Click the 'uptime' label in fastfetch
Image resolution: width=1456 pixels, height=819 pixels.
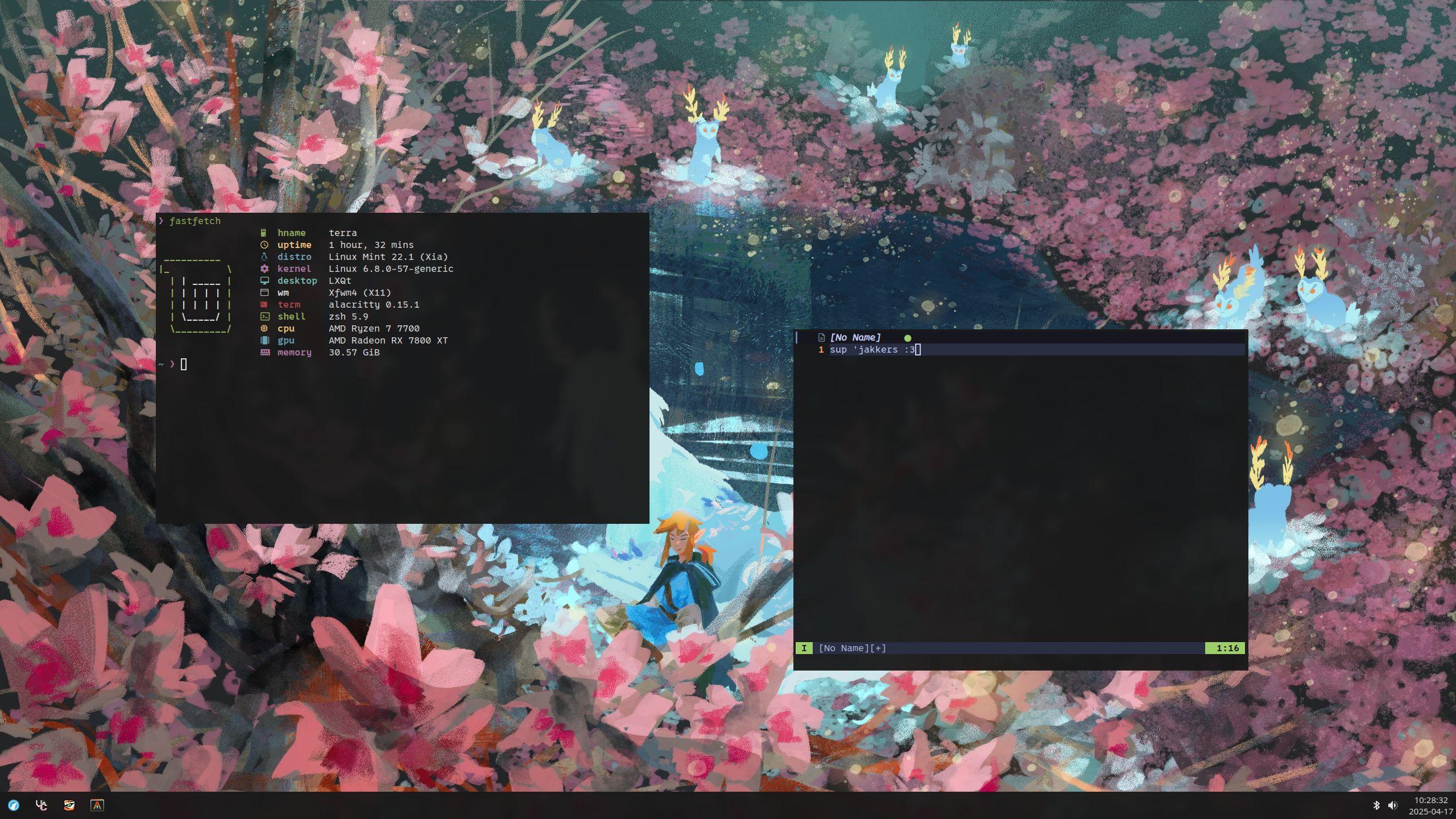tap(294, 245)
